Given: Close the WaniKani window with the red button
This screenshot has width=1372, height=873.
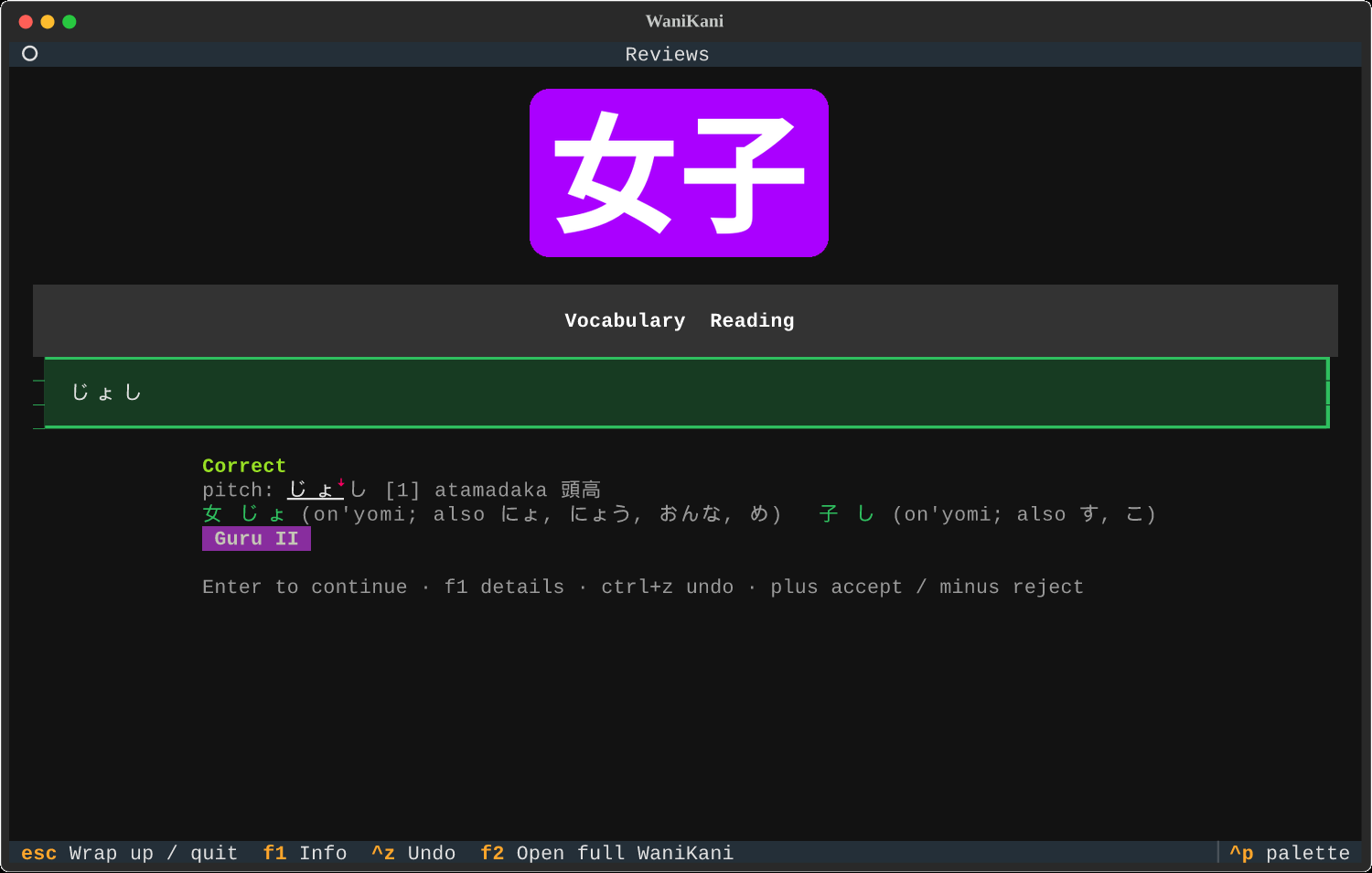Looking at the screenshot, I should pyautogui.click(x=26, y=22).
